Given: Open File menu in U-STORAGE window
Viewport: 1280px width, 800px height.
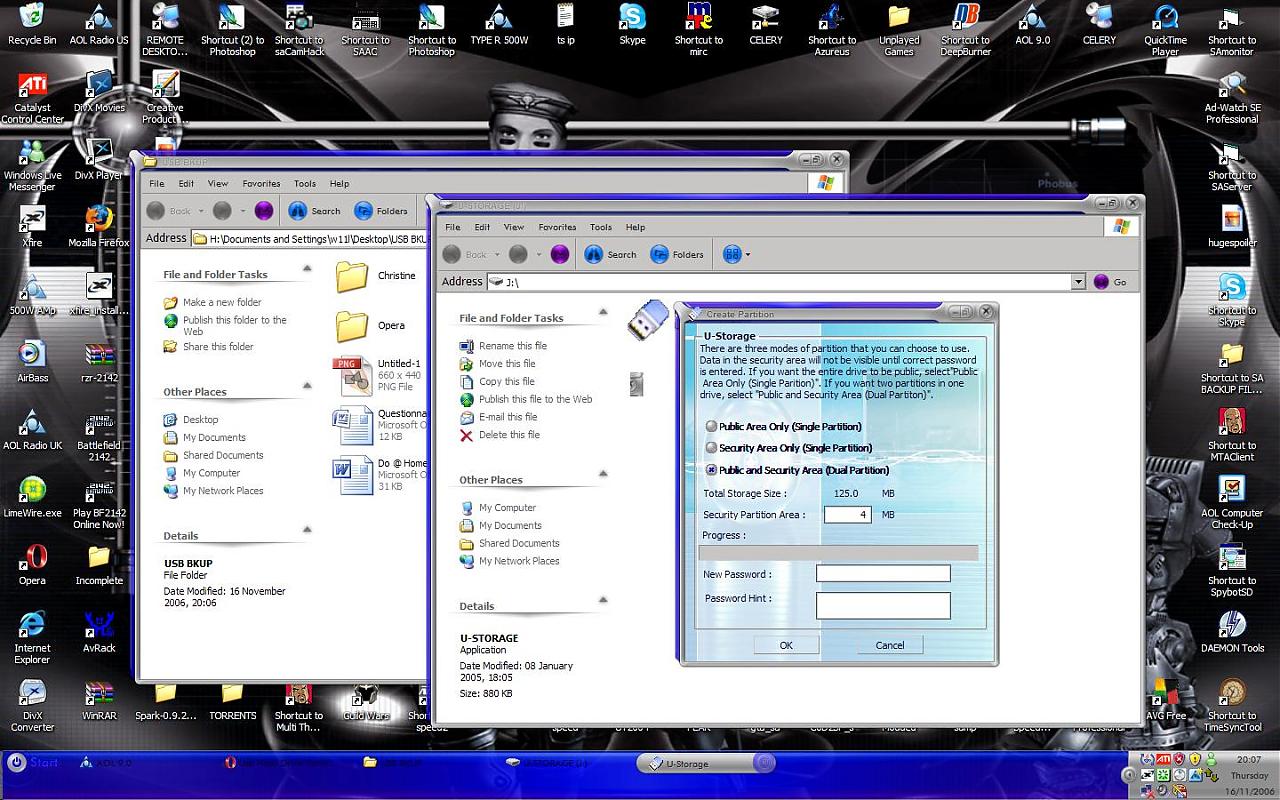Looking at the screenshot, I should point(453,227).
